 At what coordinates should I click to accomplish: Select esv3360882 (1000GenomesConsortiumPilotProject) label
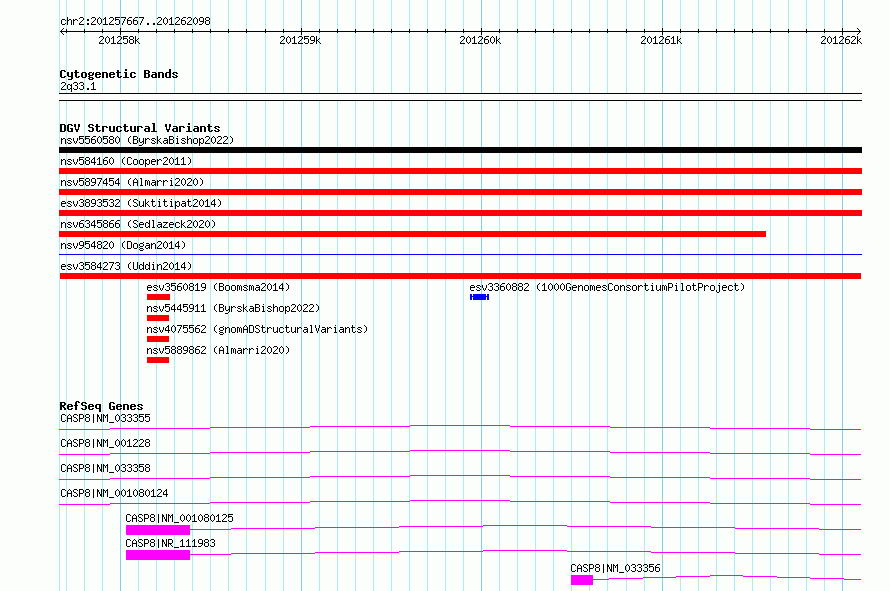click(607, 287)
